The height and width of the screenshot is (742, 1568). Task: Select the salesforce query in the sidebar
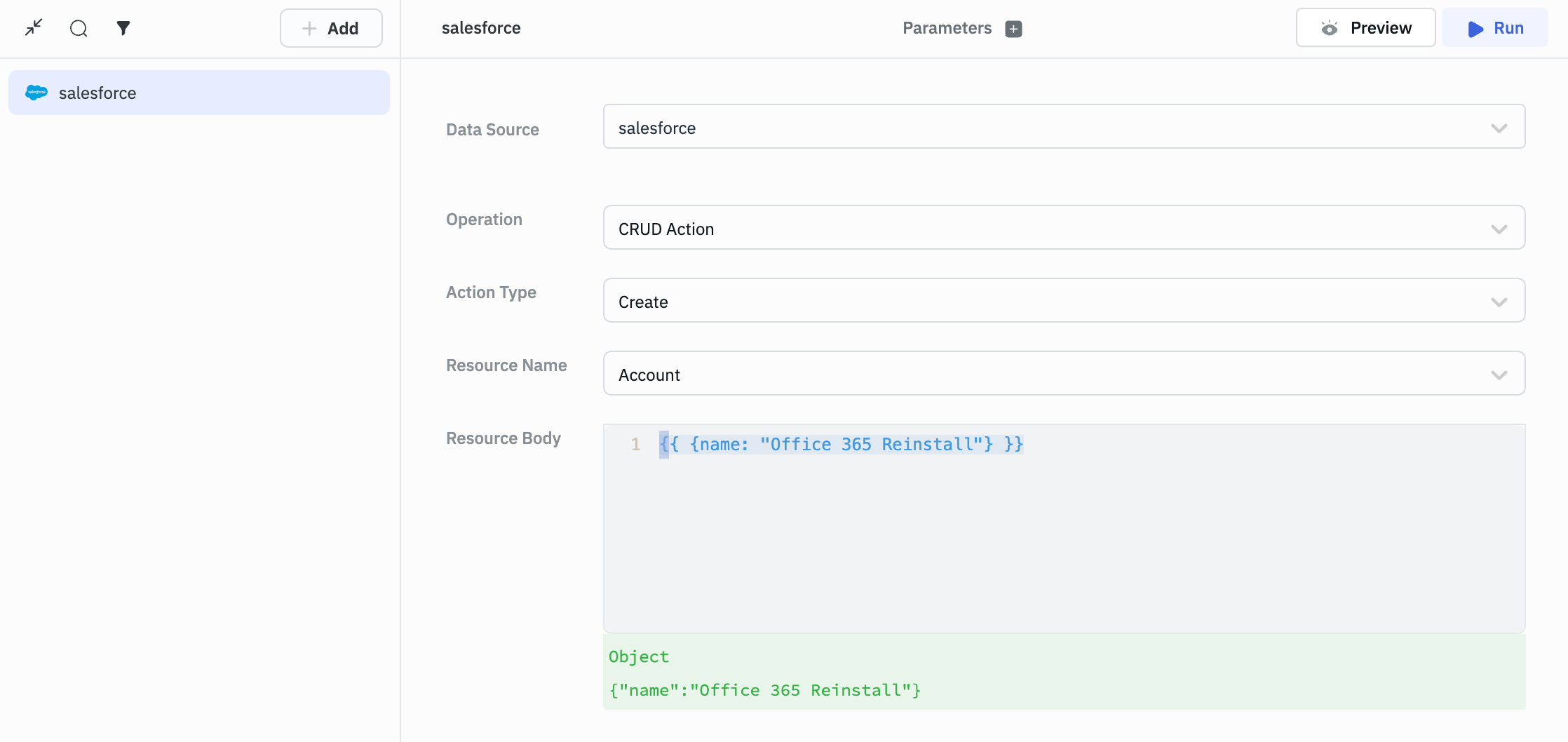click(x=199, y=93)
